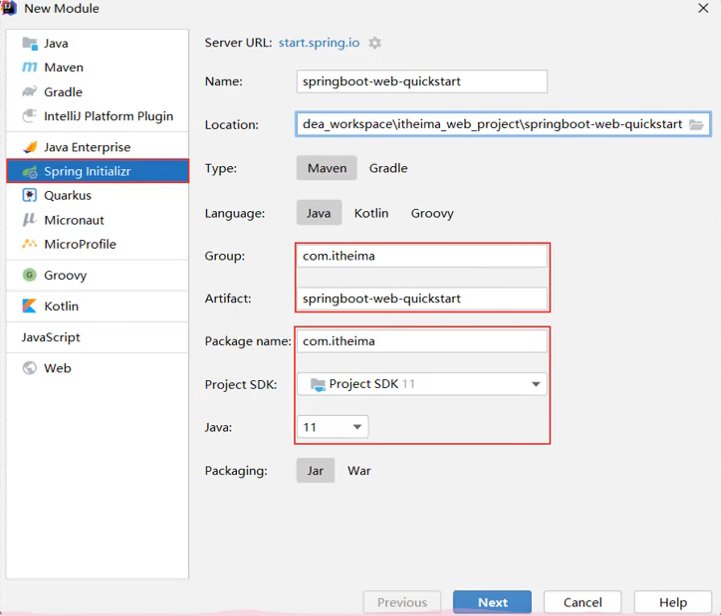This screenshot has height=616, width=721.
Task: Click the MicroProfile icon
Action: [x=30, y=244]
